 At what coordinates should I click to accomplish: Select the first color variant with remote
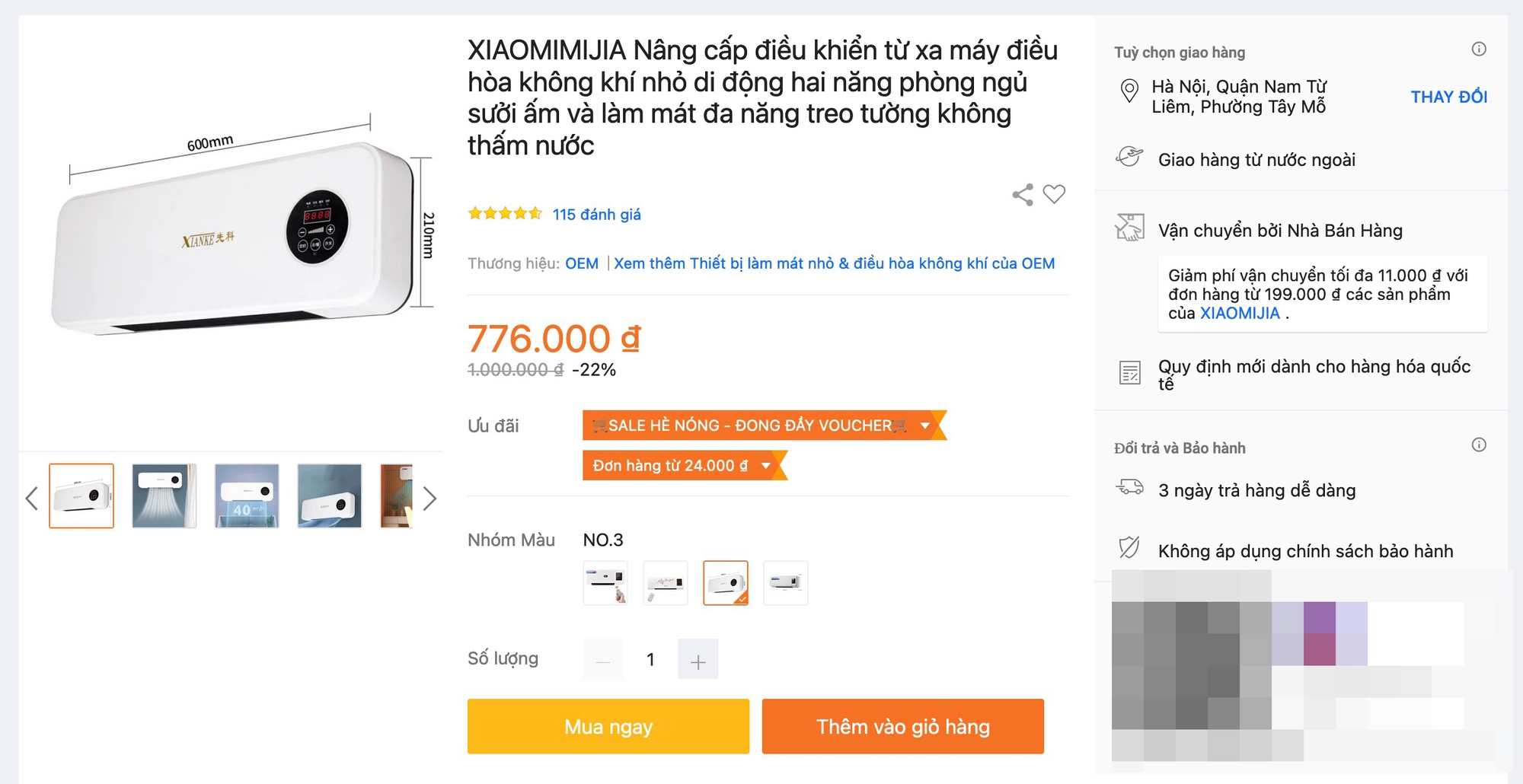(605, 583)
